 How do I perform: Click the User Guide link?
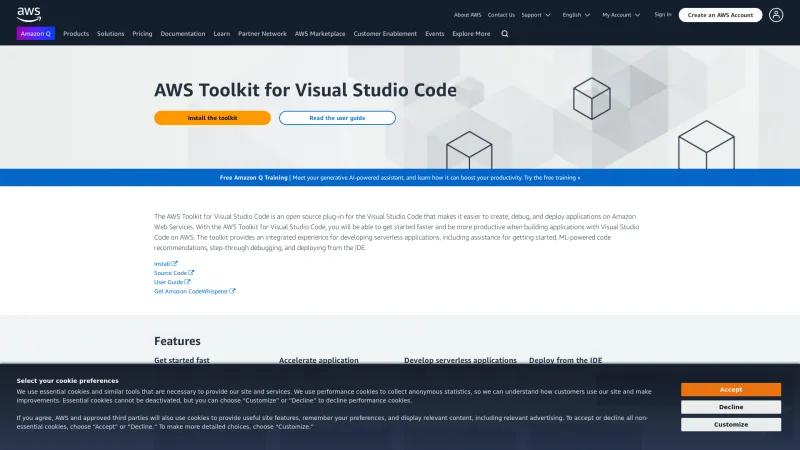(172, 282)
